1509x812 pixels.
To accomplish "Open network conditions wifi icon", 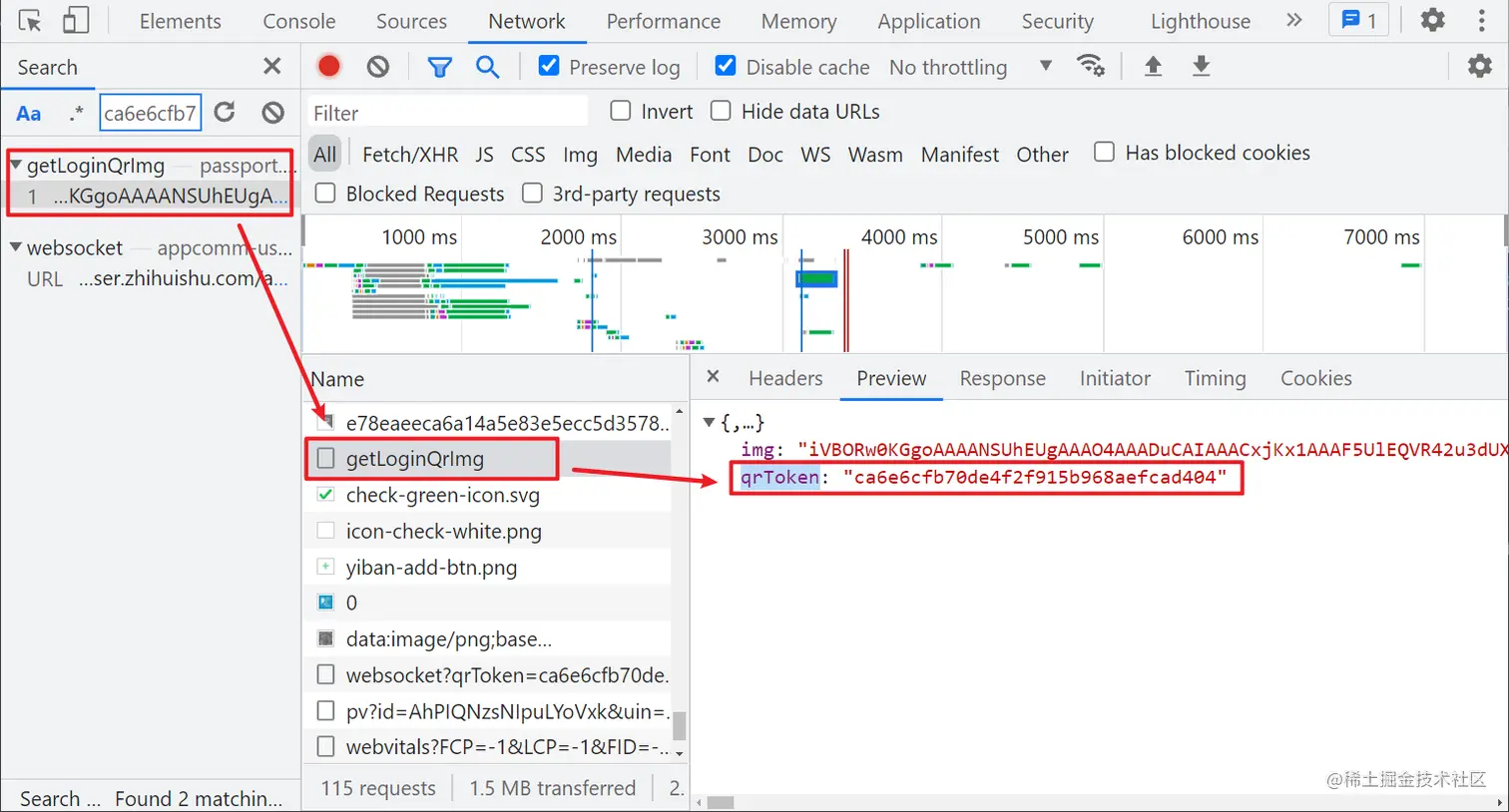I will click(x=1090, y=67).
